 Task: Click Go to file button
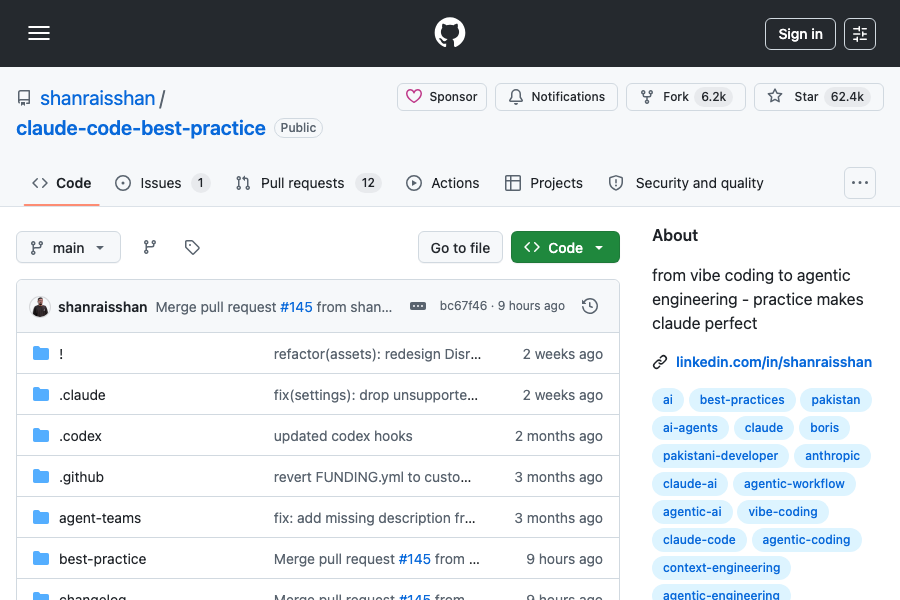coord(460,247)
